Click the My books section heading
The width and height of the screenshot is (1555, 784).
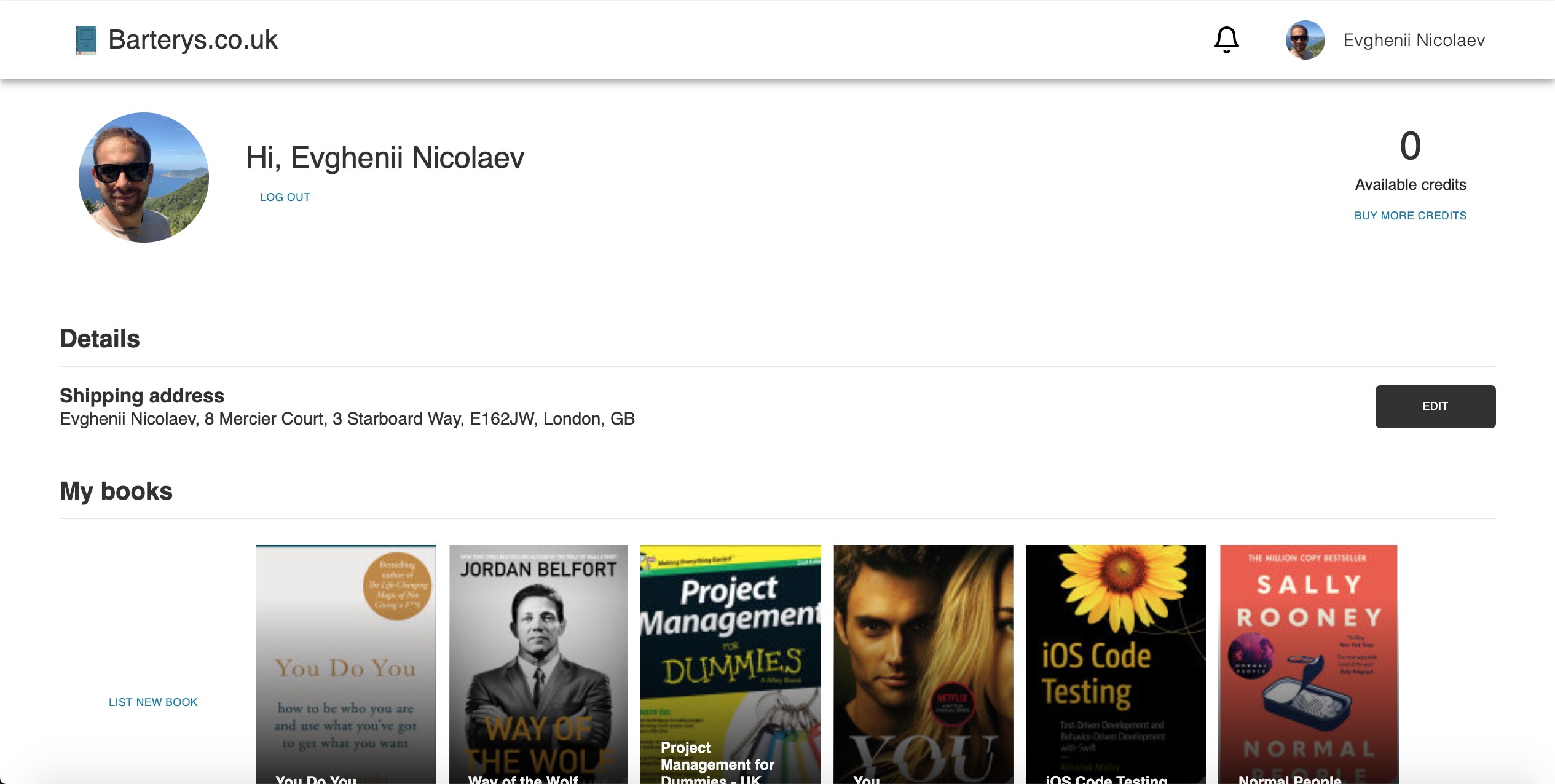point(116,492)
